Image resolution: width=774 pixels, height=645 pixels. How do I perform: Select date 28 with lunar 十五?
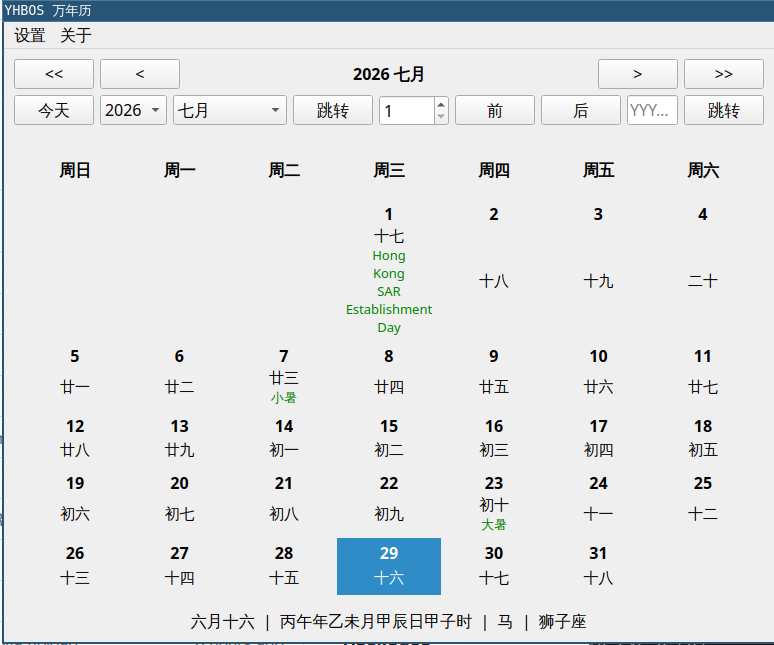point(284,567)
